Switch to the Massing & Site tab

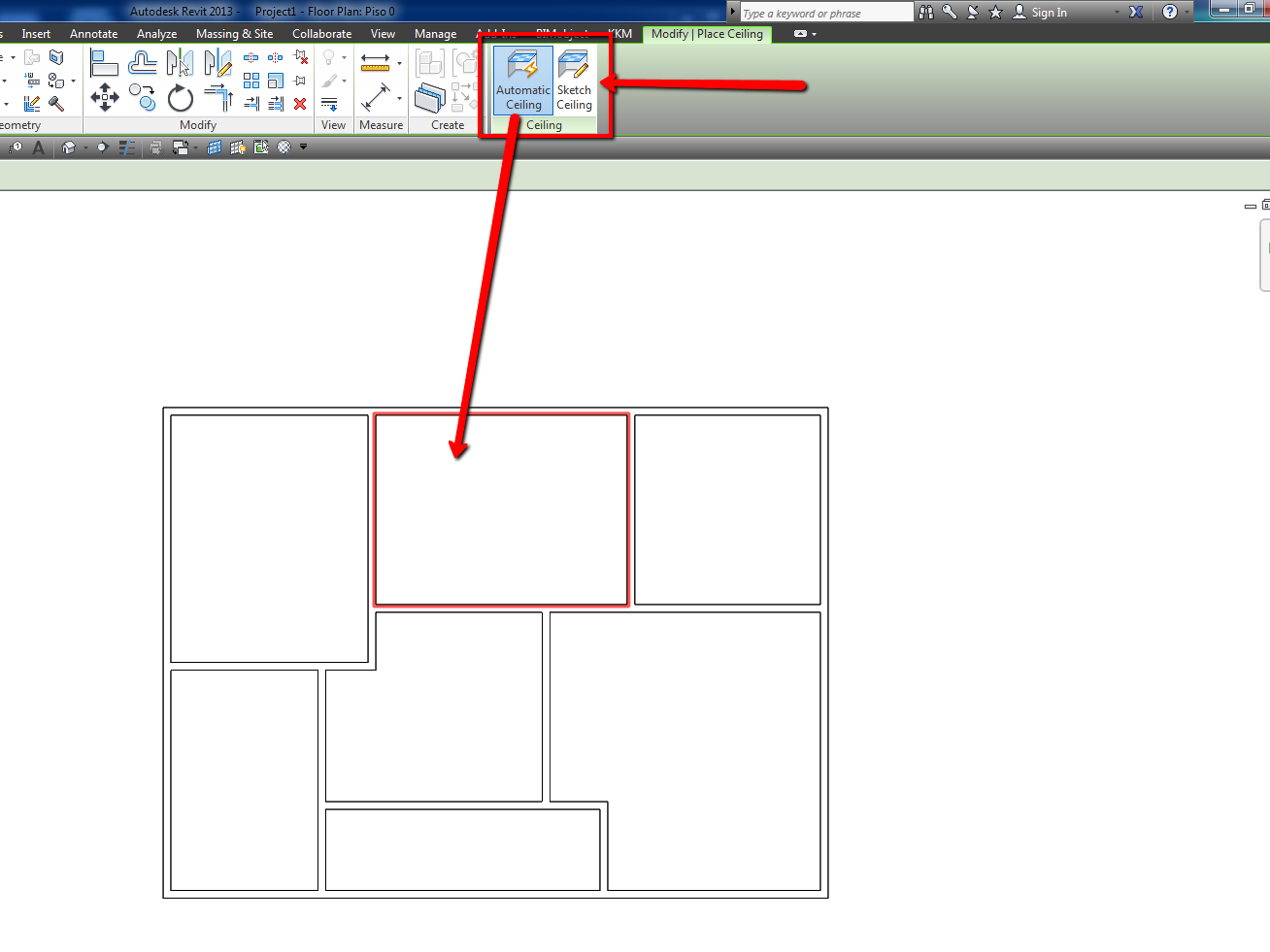tap(235, 34)
